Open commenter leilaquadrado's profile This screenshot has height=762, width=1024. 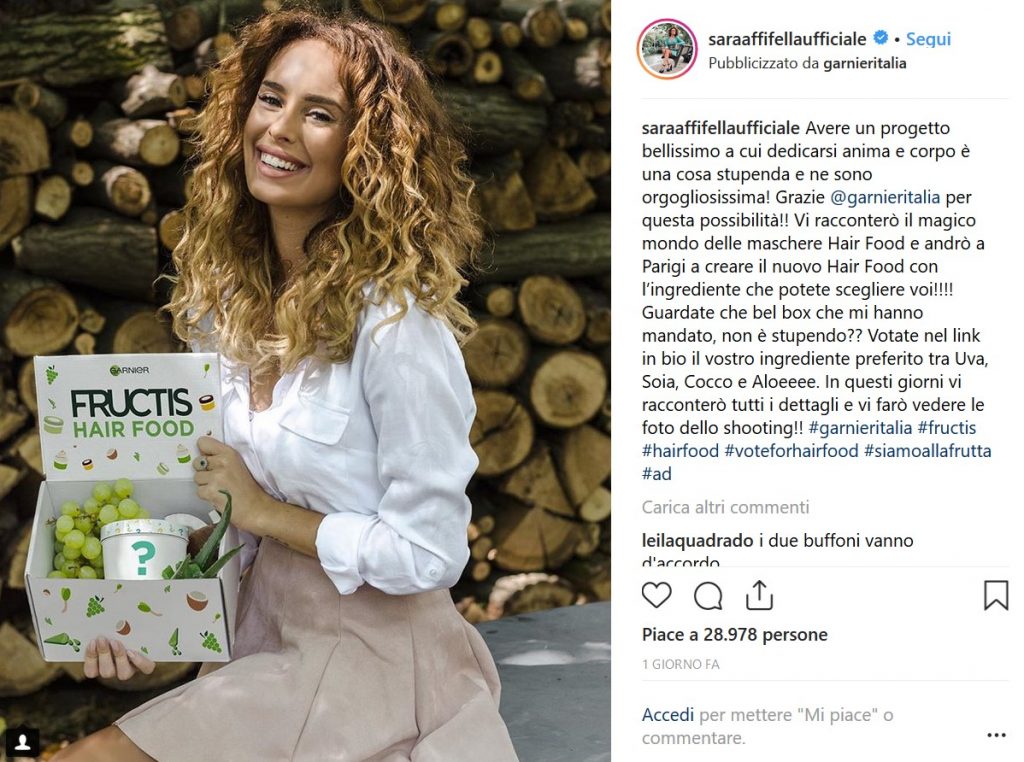pos(697,541)
